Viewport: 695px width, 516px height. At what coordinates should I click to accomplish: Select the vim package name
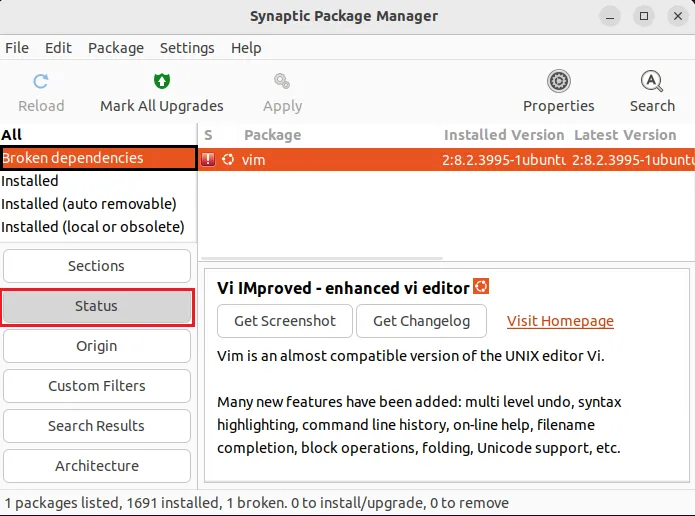pyautogui.click(x=254, y=160)
